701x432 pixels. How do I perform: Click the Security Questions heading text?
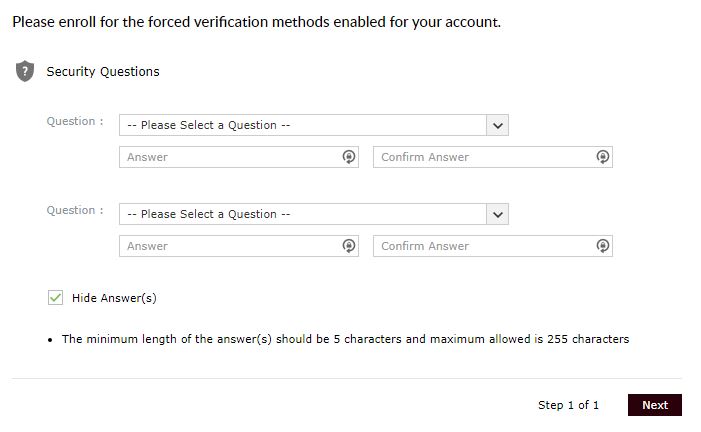click(x=103, y=72)
